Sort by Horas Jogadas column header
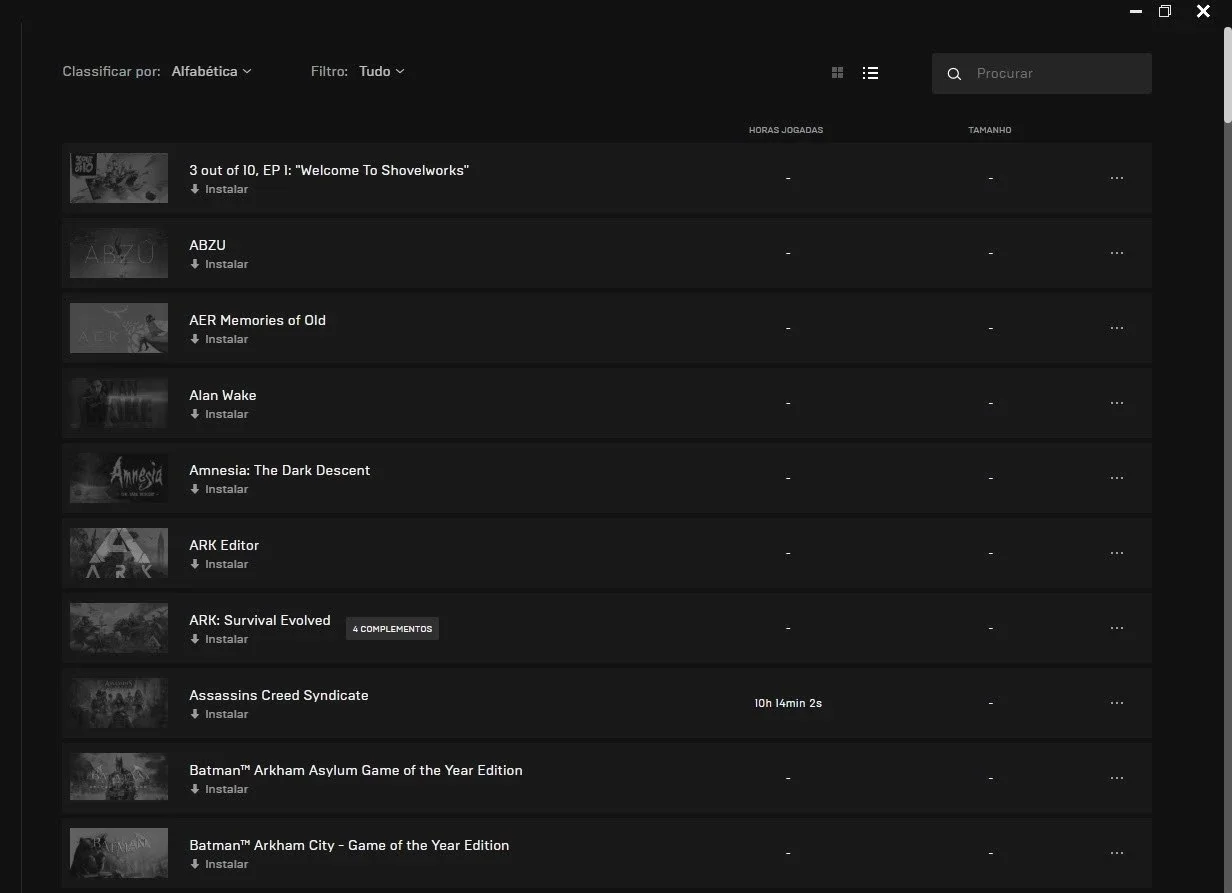The height and width of the screenshot is (893, 1232). [786, 130]
